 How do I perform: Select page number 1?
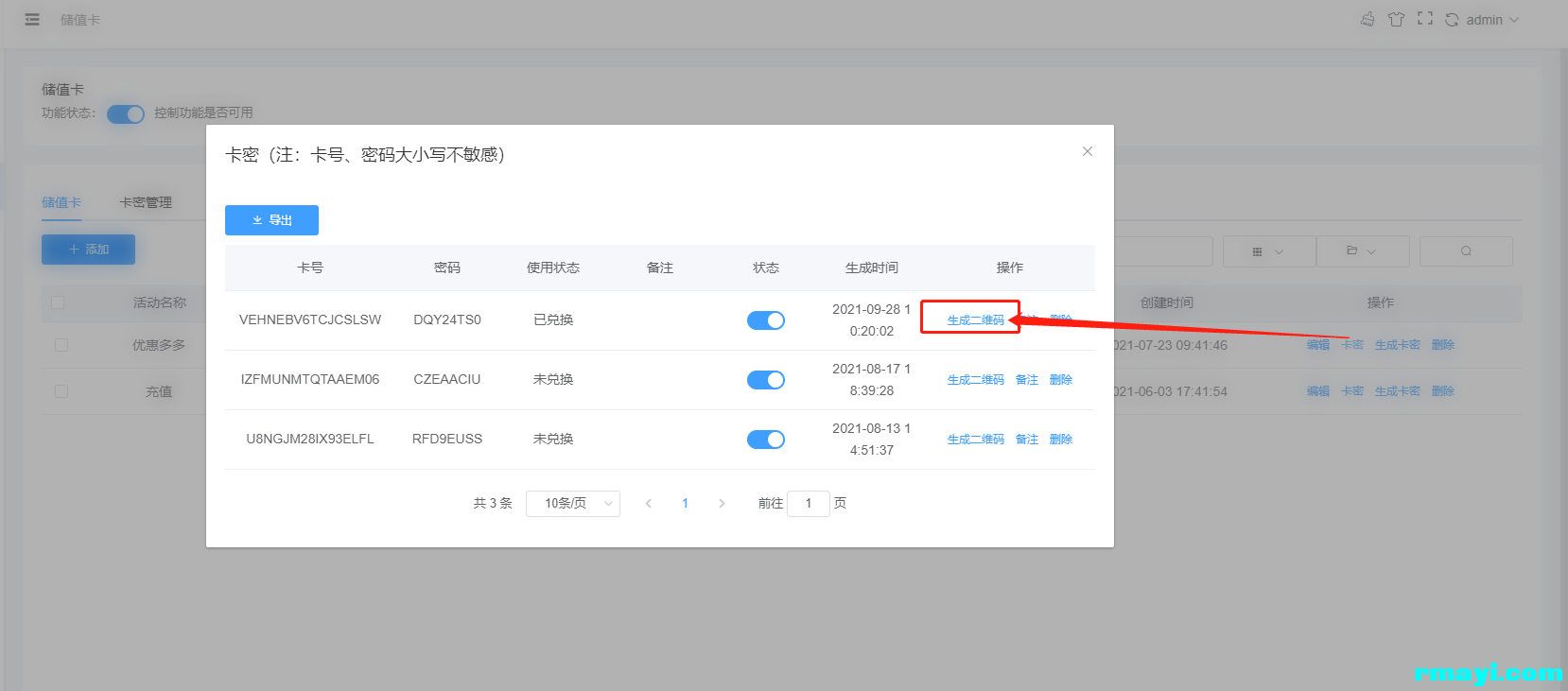pos(685,504)
